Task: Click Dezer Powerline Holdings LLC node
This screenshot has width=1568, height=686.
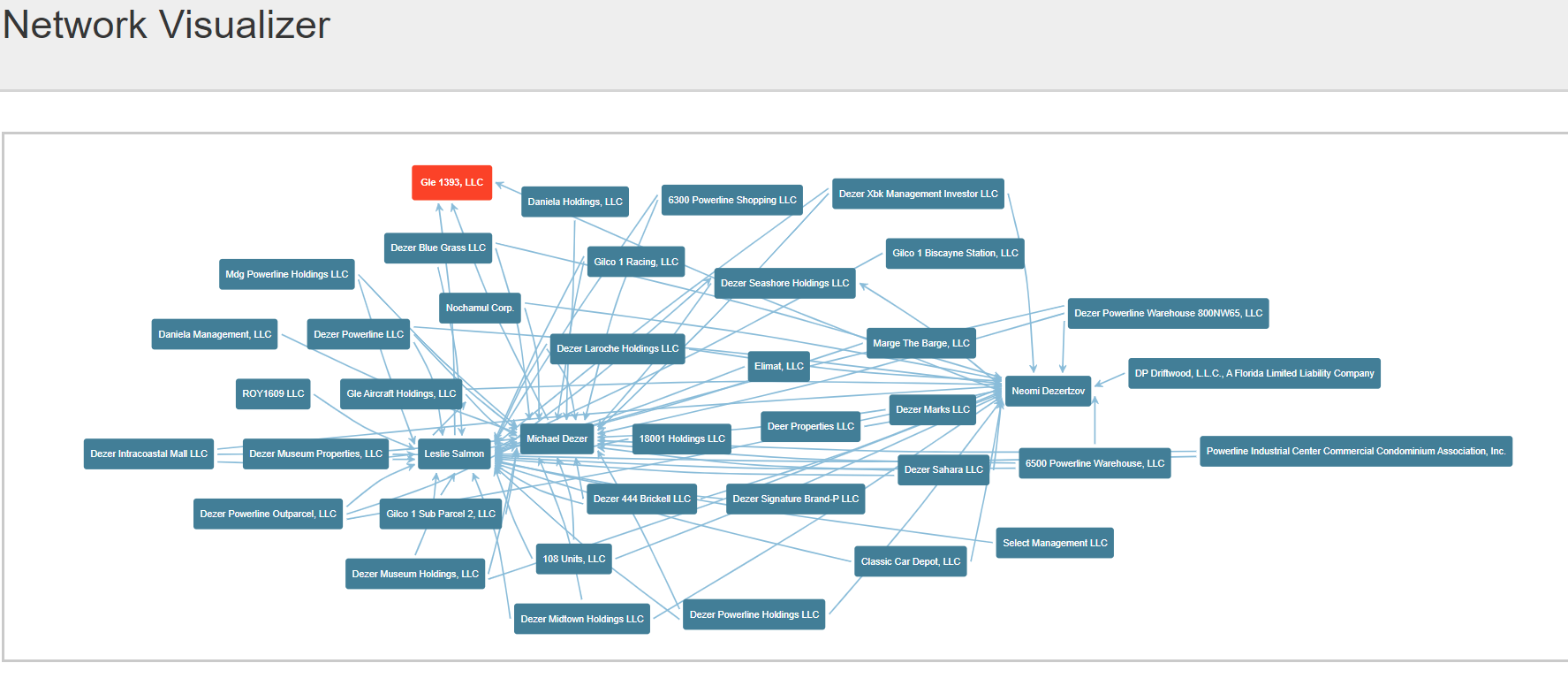Action: [754, 614]
